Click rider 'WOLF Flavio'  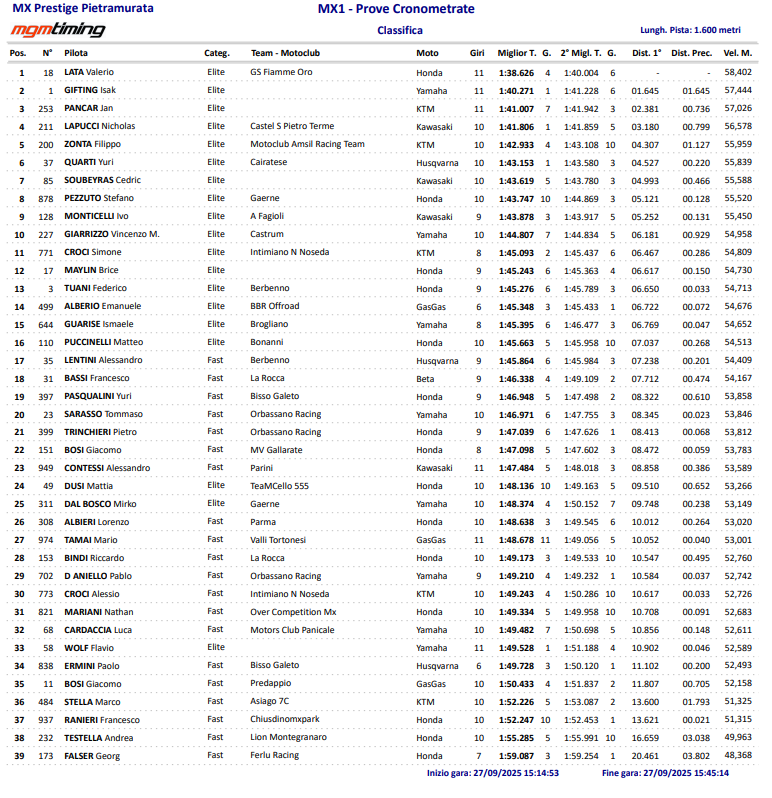pos(89,648)
